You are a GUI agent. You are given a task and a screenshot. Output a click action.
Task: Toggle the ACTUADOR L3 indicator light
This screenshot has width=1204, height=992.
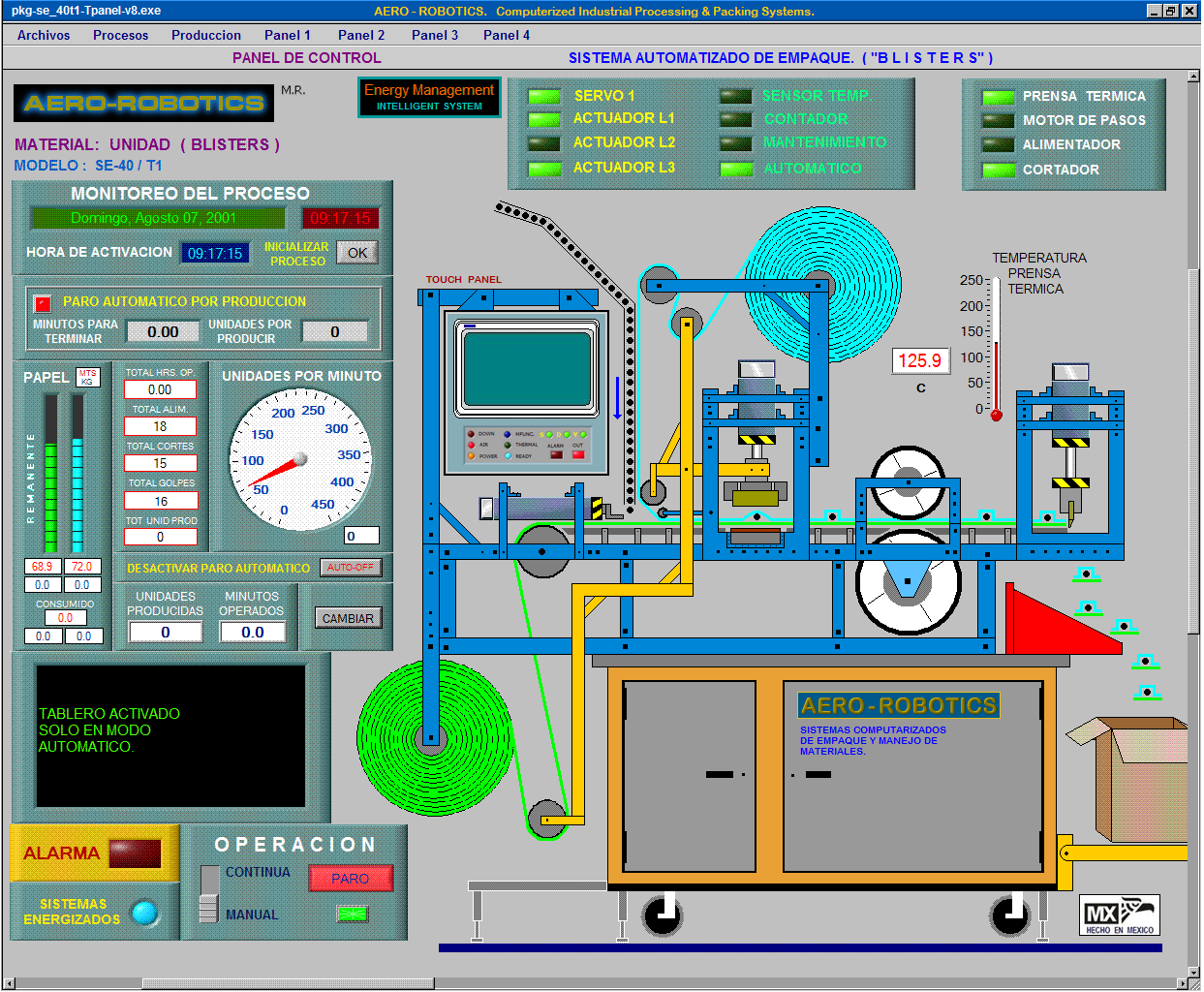click(x=544, y=169)
